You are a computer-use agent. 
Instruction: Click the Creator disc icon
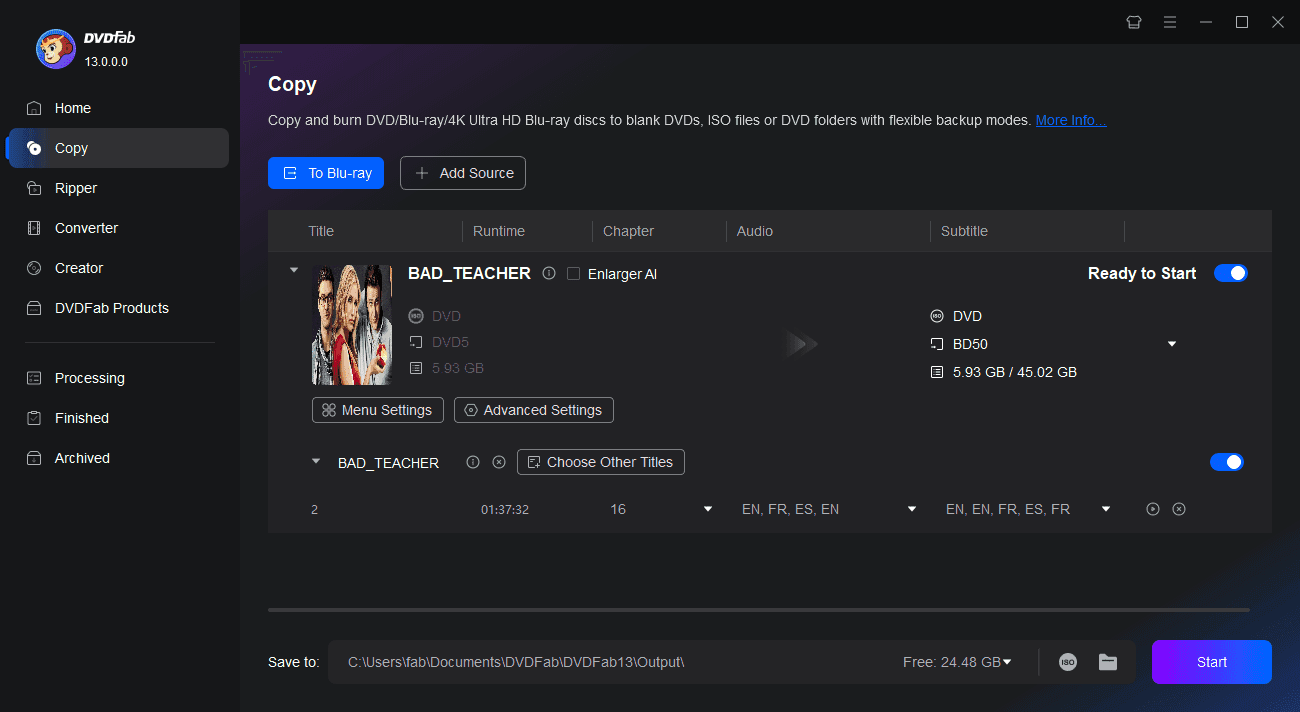pyautogui.click(x=35, y=268)
